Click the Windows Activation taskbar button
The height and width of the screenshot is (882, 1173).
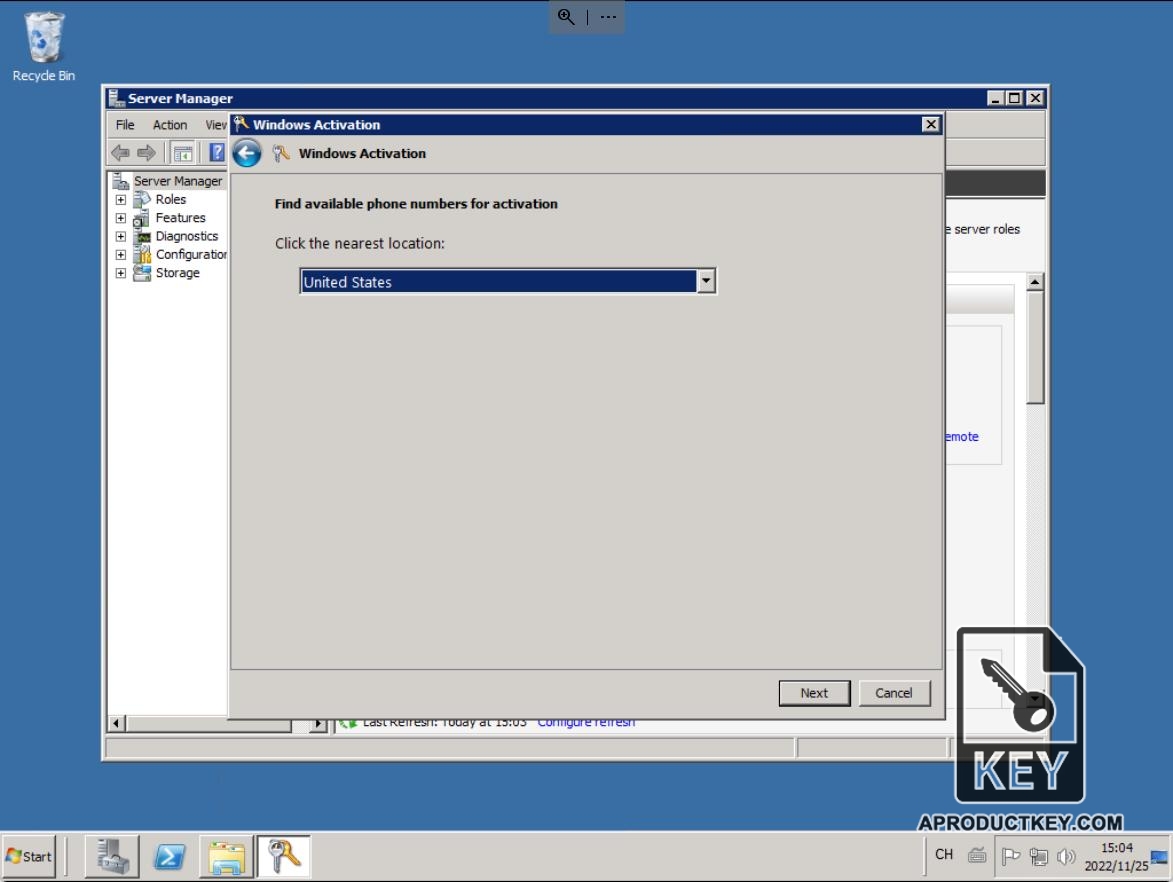click(284, 857)
